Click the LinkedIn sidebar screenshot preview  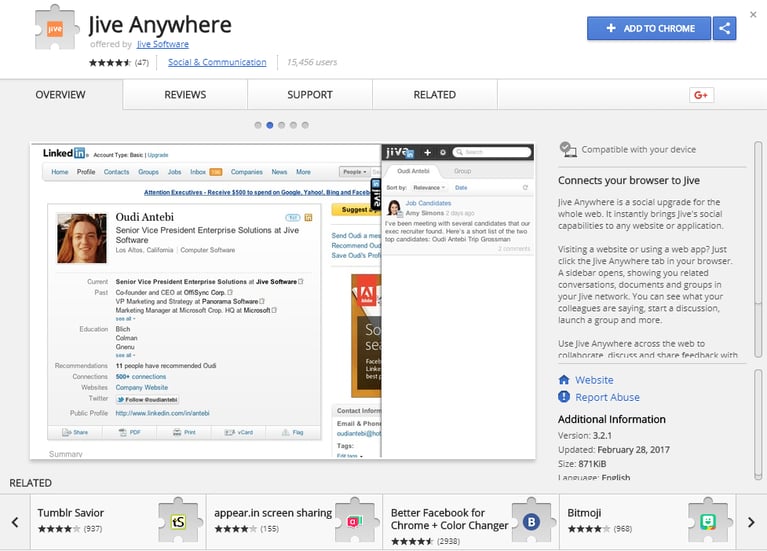tap(282, 301)
